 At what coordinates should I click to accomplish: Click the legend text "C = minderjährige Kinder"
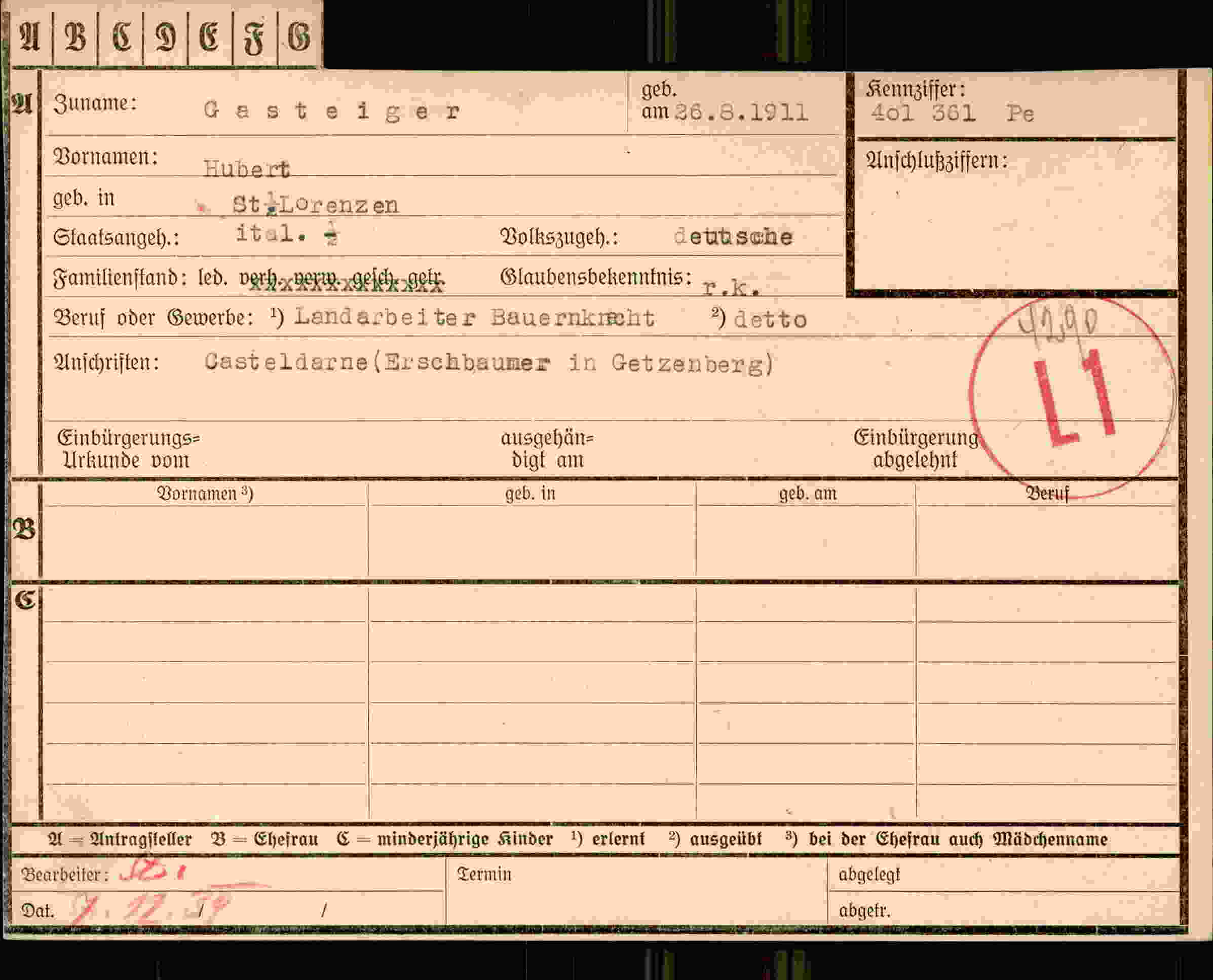[x=445, y=840]
